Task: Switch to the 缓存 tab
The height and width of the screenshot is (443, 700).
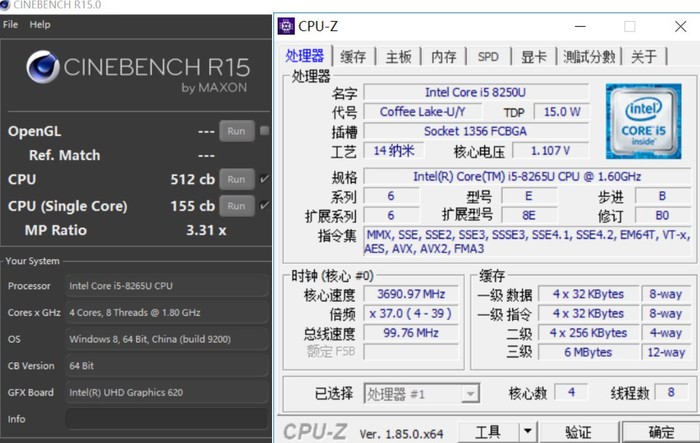Action: (x=353, y=57)
